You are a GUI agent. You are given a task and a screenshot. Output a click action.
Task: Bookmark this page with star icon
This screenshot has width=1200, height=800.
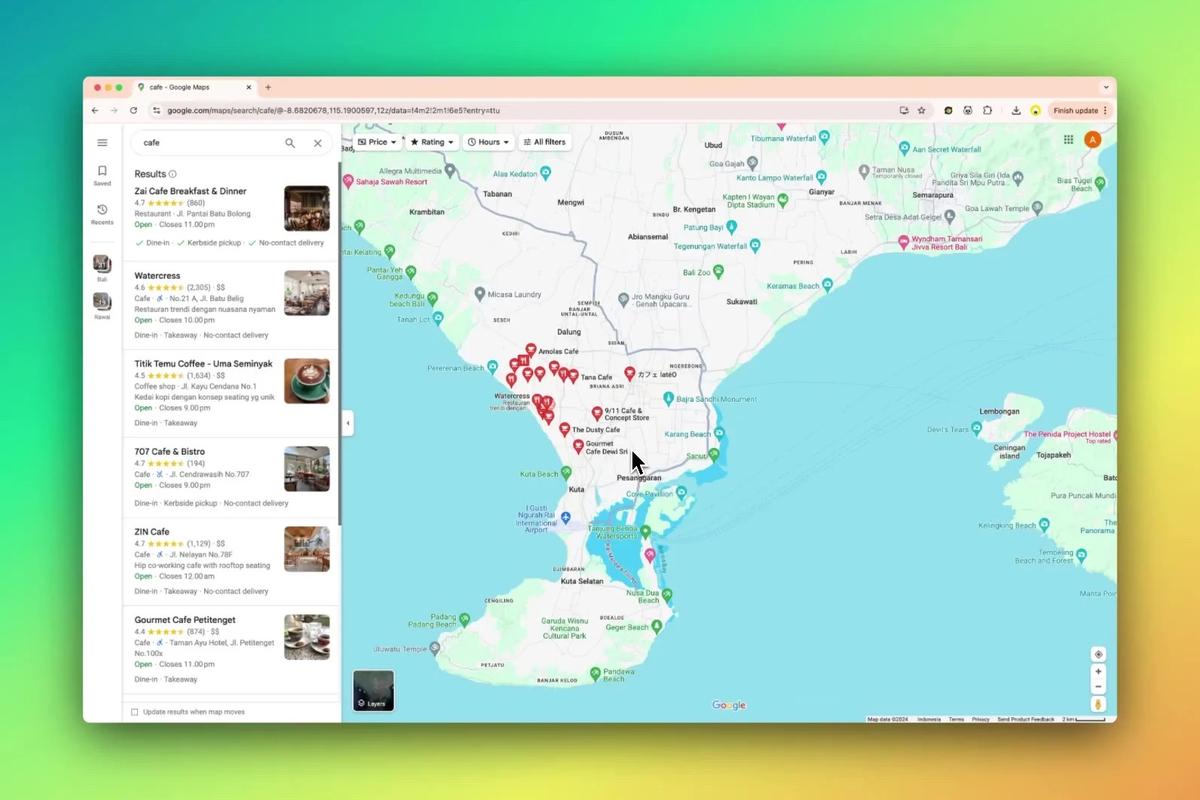[x=921, y=110]
